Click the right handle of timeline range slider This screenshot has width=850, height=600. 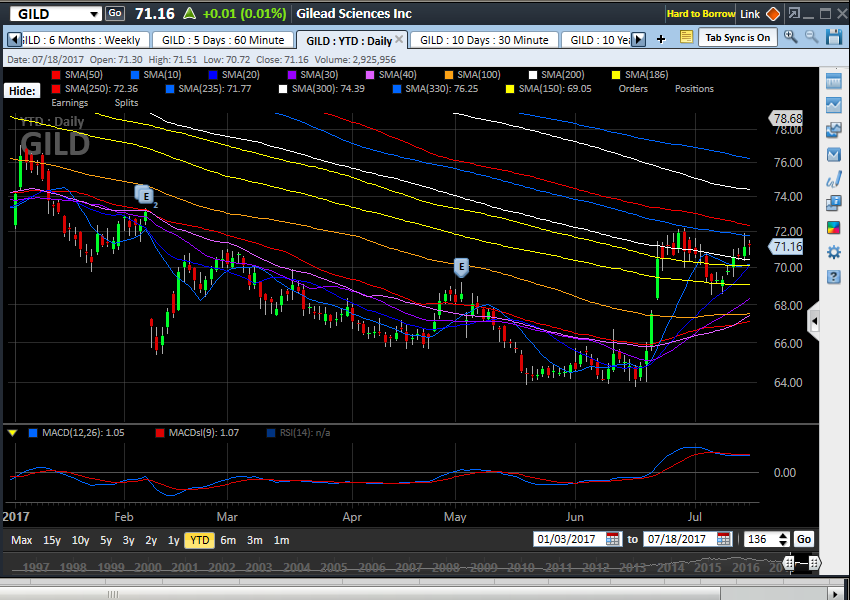[x=814, y=563]
